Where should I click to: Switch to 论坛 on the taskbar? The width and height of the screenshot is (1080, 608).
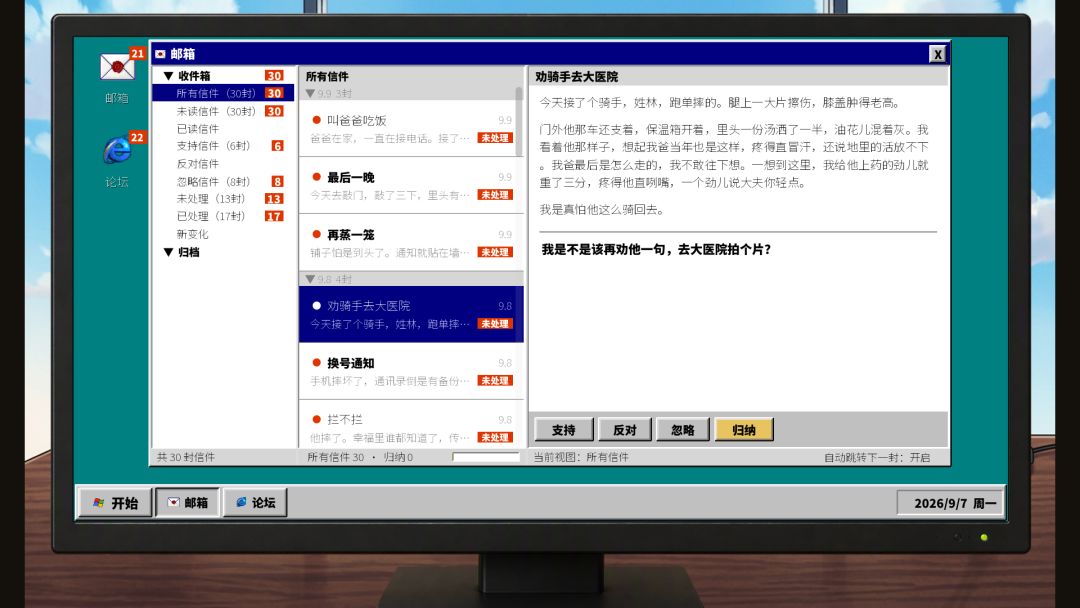point(255,503)
